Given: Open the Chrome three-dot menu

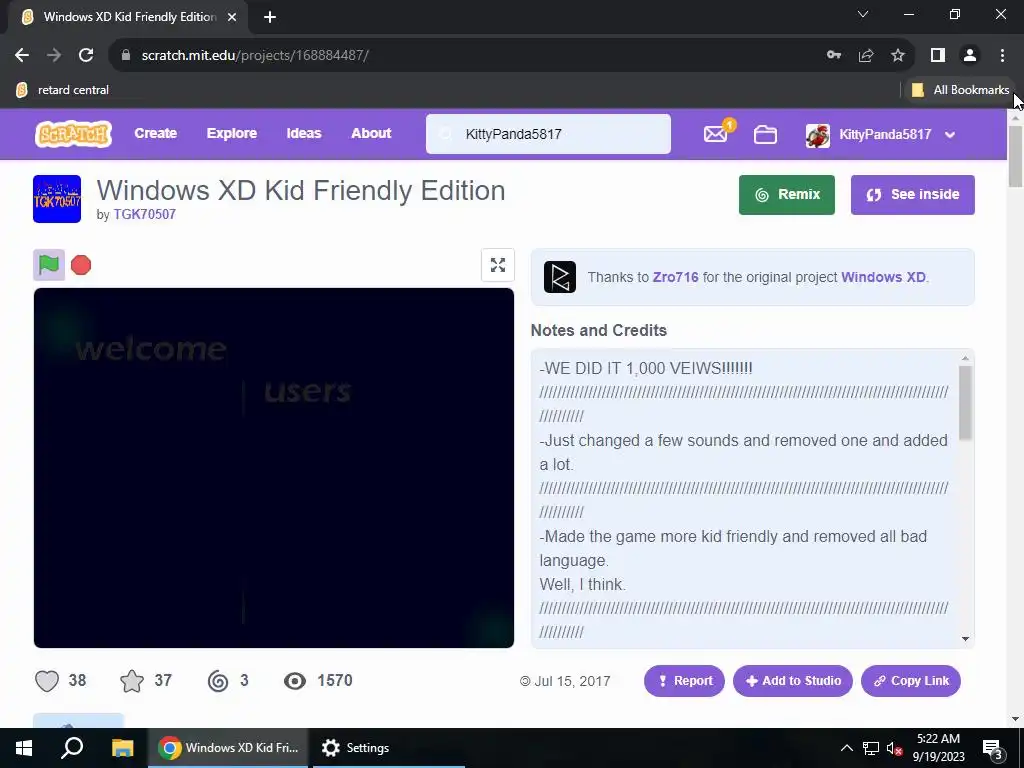Looking at the screenshot, I should click(x=1002, y=56).
